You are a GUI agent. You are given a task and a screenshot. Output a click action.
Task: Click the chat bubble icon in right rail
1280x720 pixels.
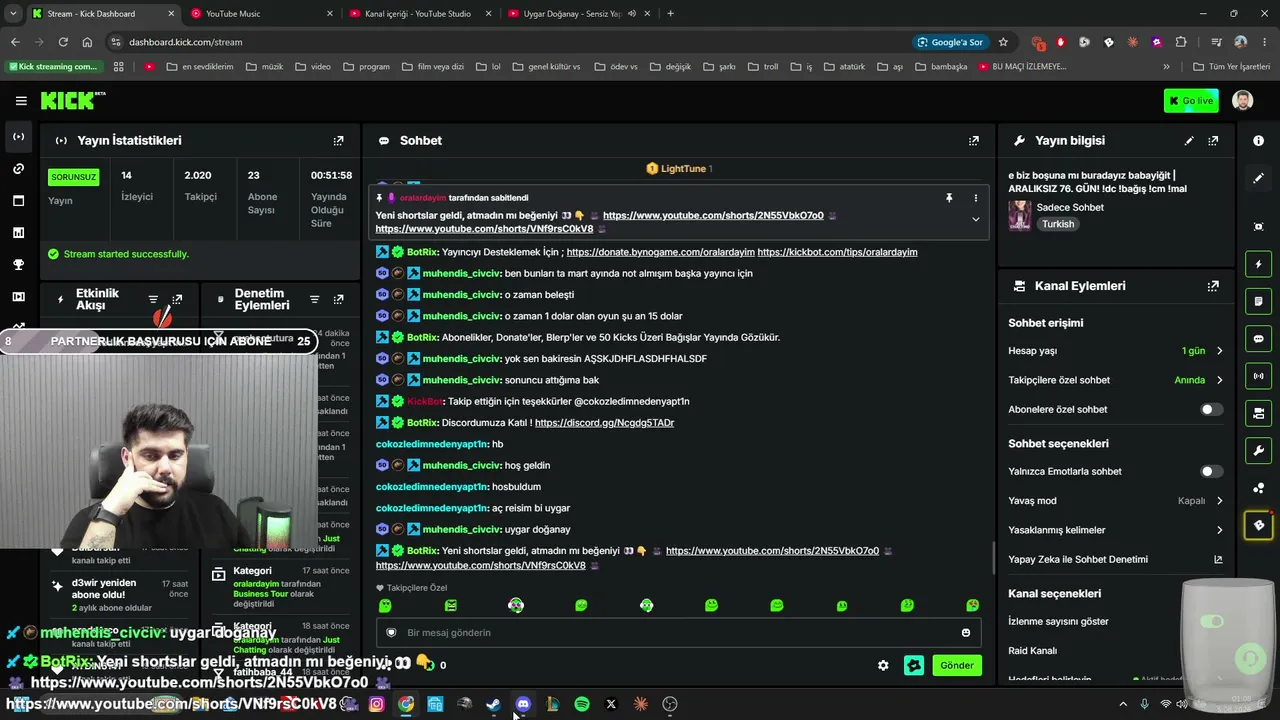[1259, 339]
